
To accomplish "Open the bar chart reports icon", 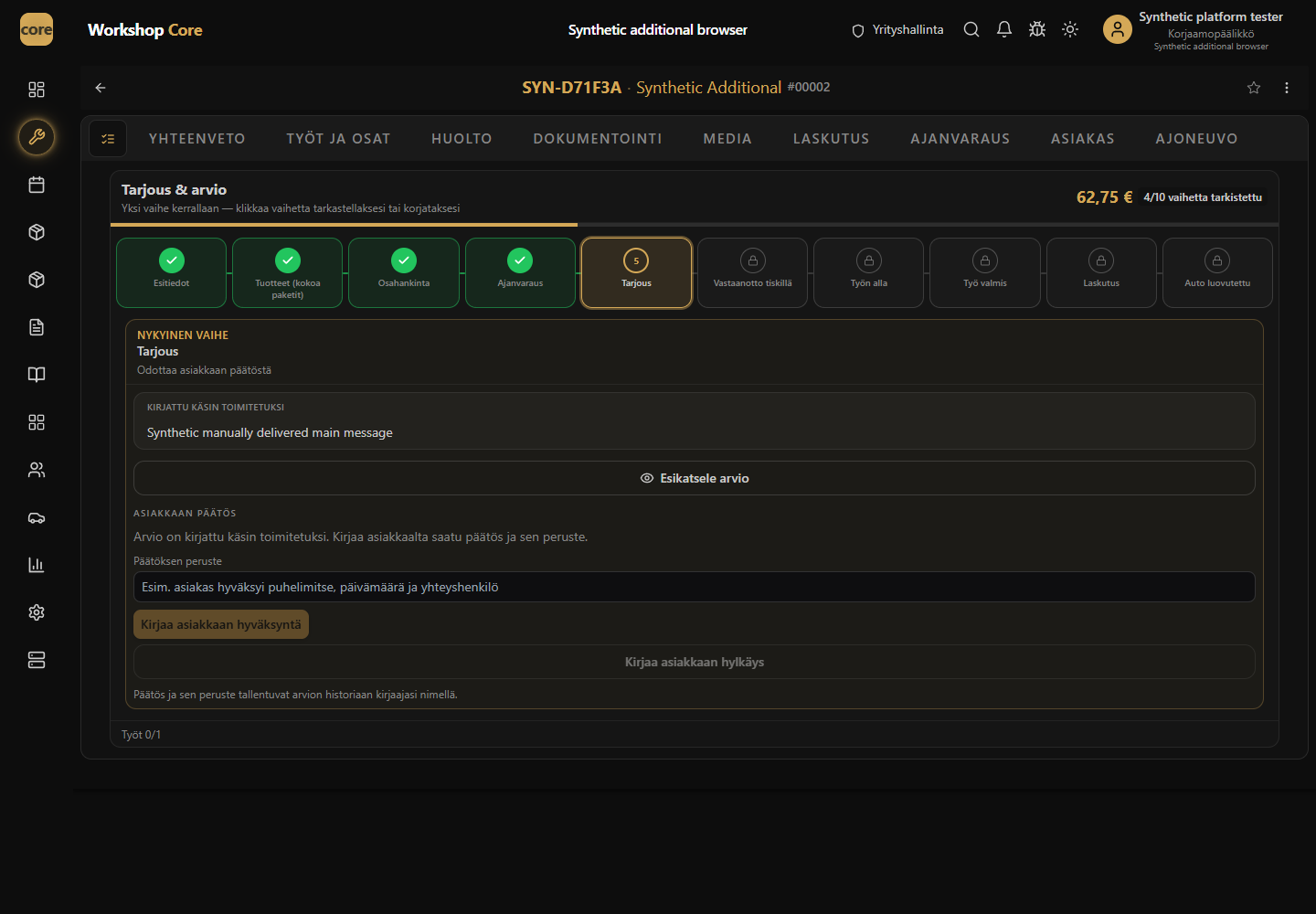I will pos(37,565).
